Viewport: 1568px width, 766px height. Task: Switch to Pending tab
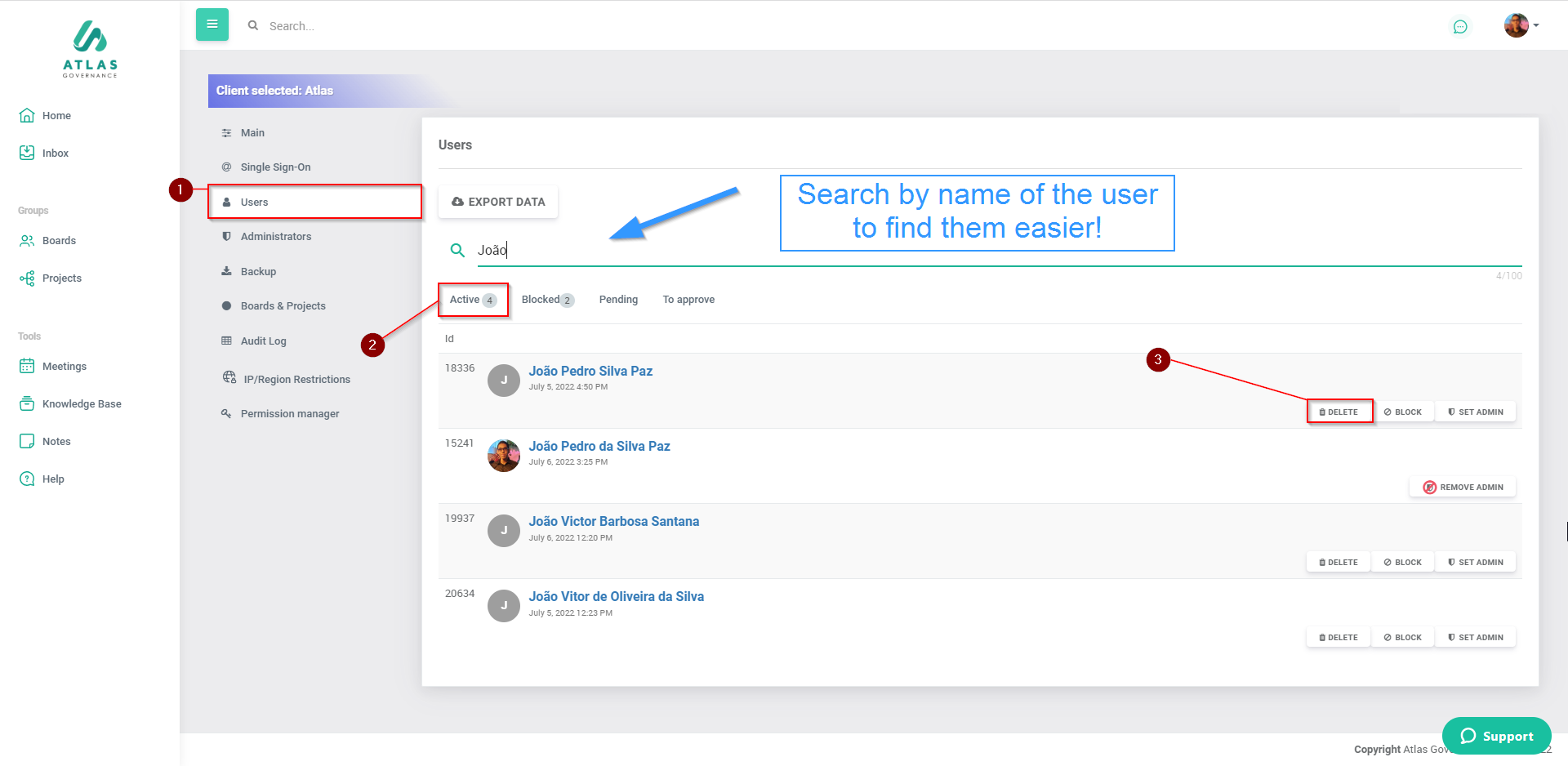618,300
